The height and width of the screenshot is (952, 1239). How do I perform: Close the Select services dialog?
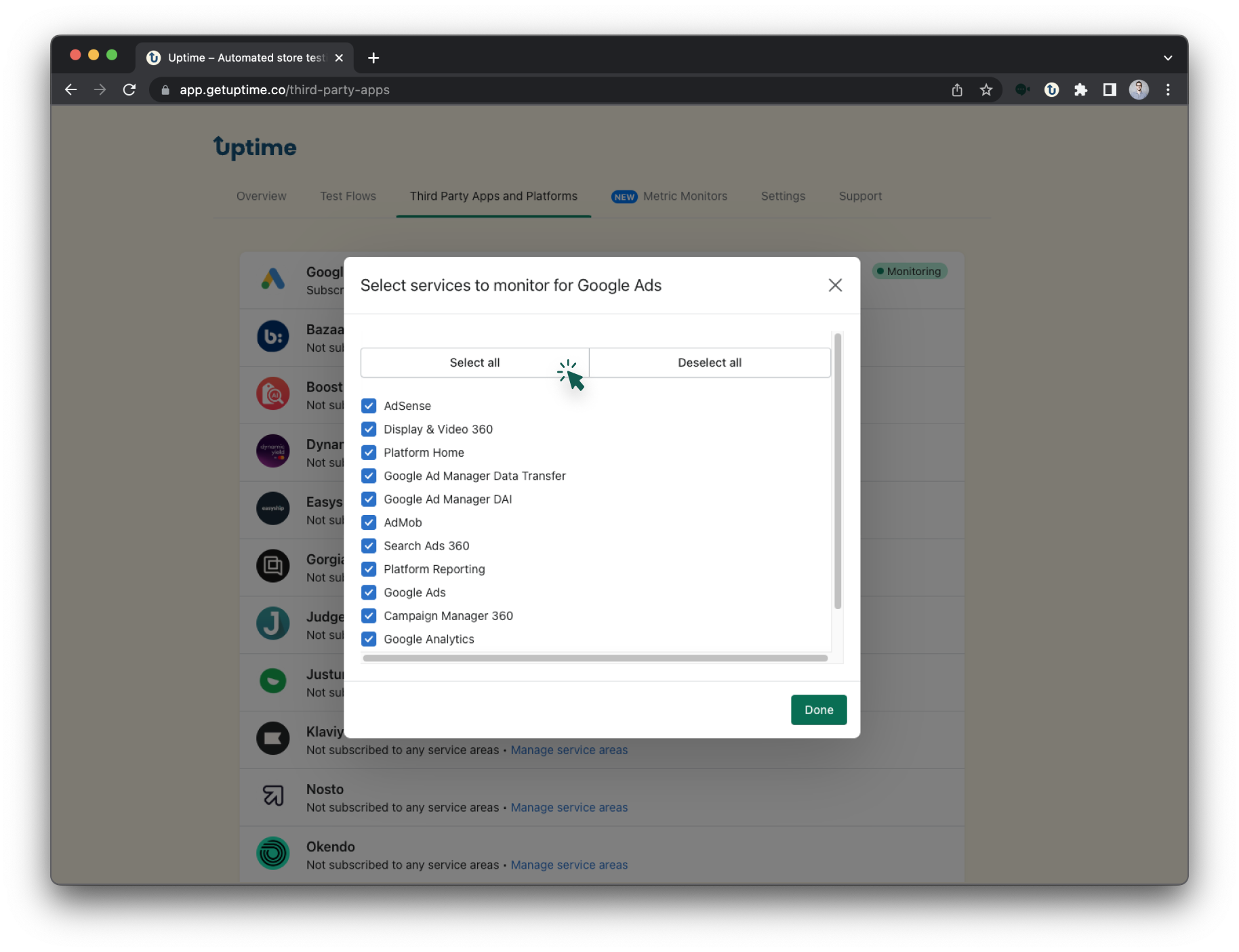click(835, 285)
